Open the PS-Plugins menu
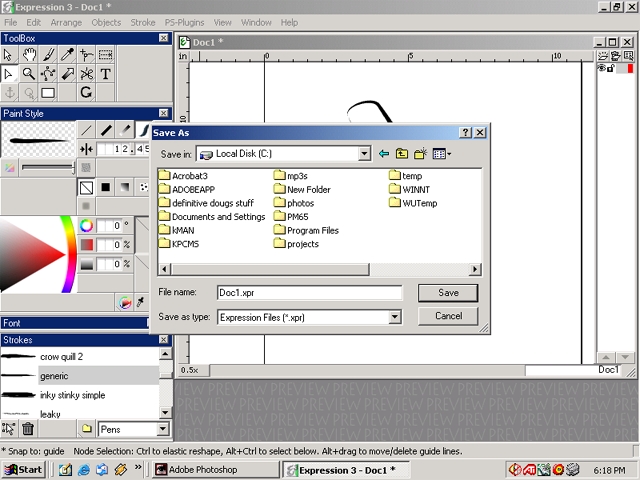Image resolution: width=640 pixels, height=480 pixels. (184, 22)
